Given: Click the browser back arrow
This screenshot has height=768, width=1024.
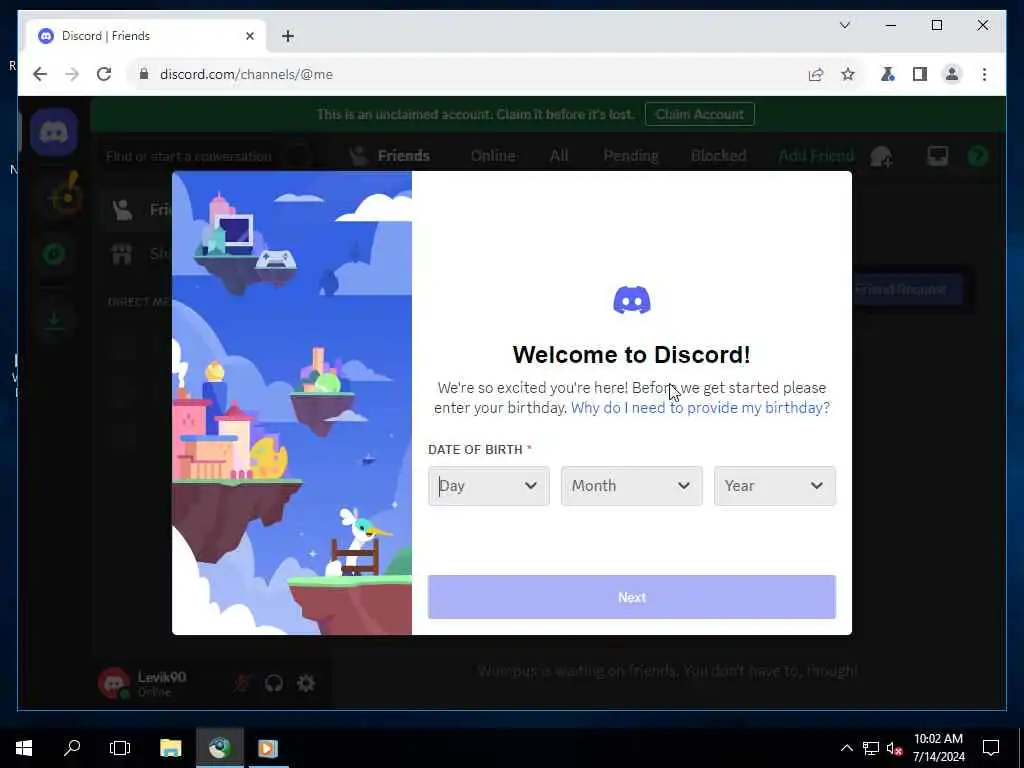Looking at the screenshot, I should [40, 74].
